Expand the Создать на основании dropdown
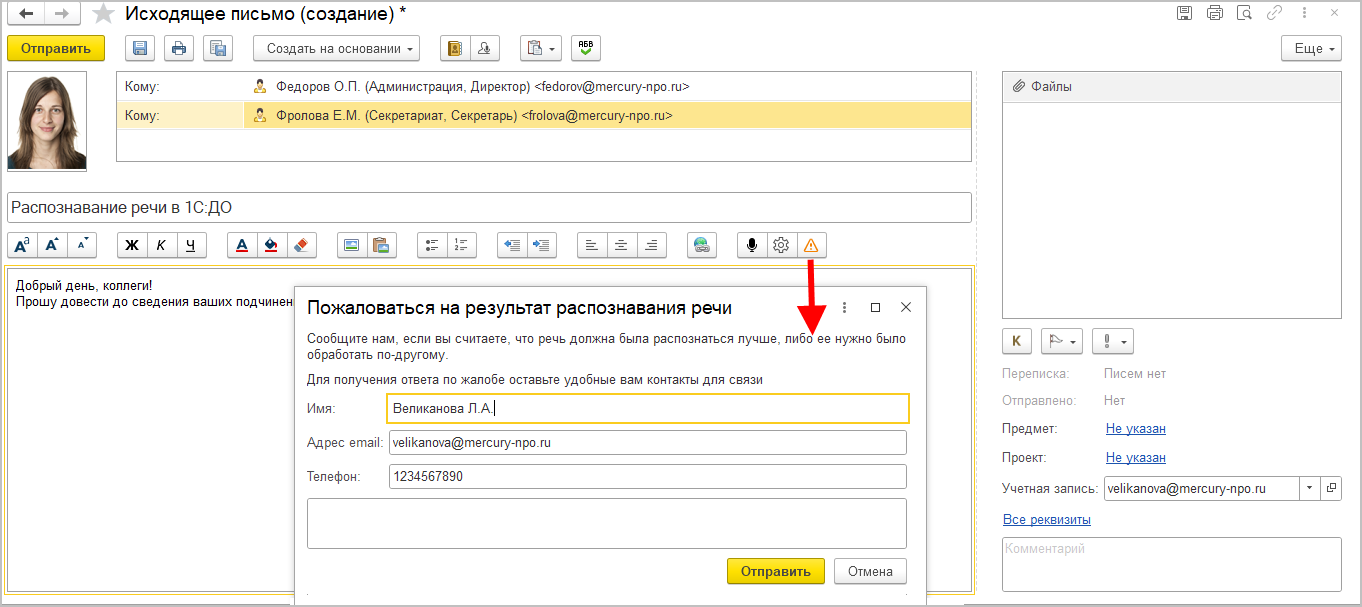 [x=336, y=48]
